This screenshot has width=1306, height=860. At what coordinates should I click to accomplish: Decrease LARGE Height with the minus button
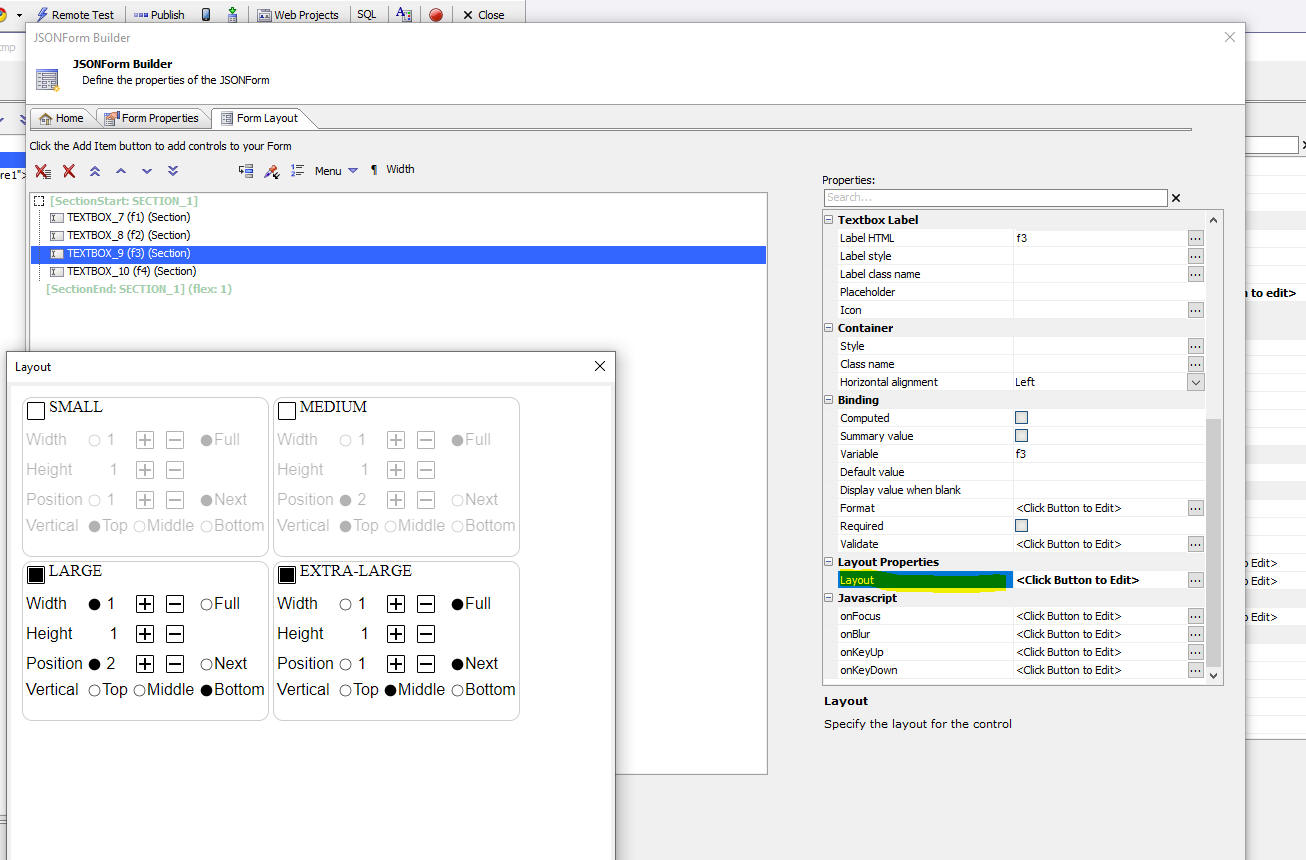[175, 634]
